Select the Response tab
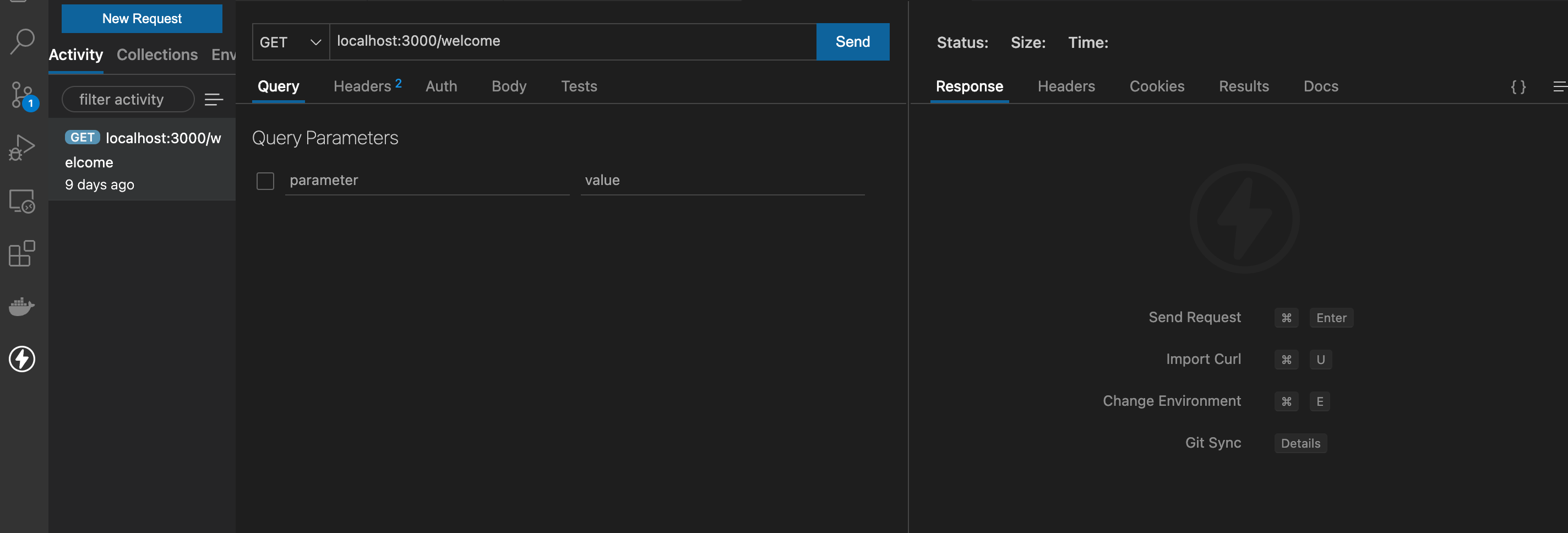Screen dimensions: 1568x533 click(969, 86)
